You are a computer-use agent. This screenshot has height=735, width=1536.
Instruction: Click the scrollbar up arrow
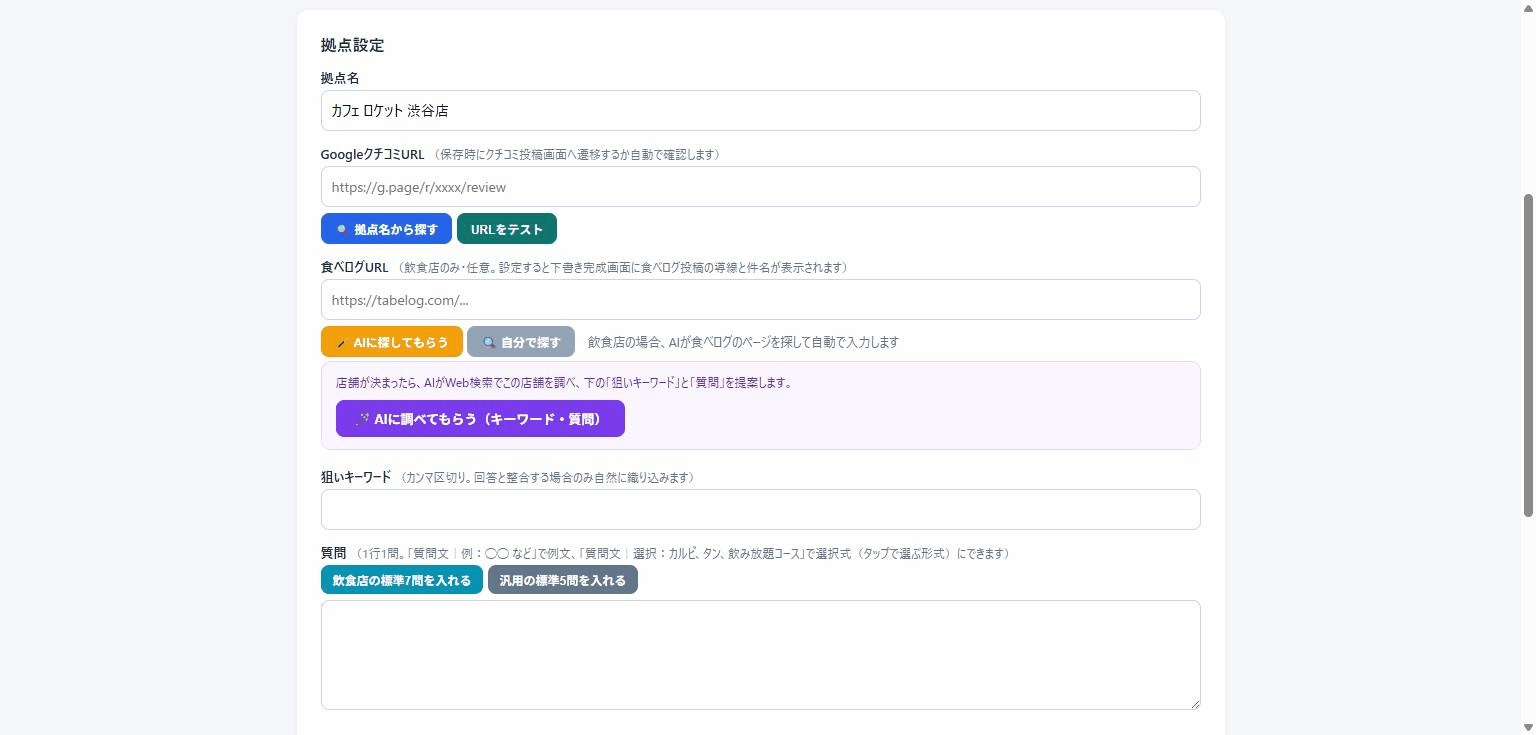point(1528,7)
